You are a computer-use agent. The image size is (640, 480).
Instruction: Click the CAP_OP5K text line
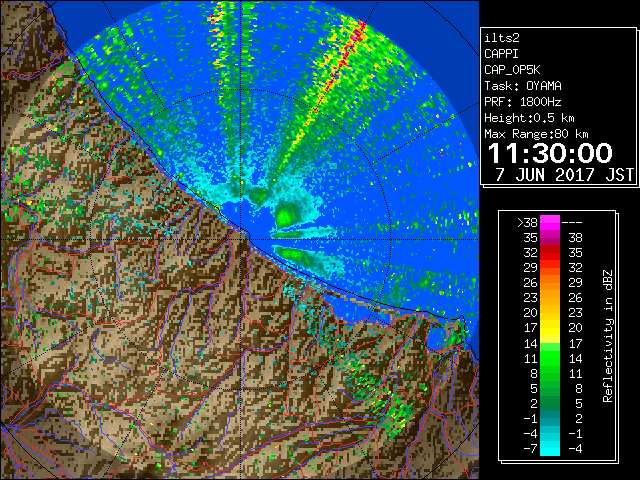(x=512, y=70)
